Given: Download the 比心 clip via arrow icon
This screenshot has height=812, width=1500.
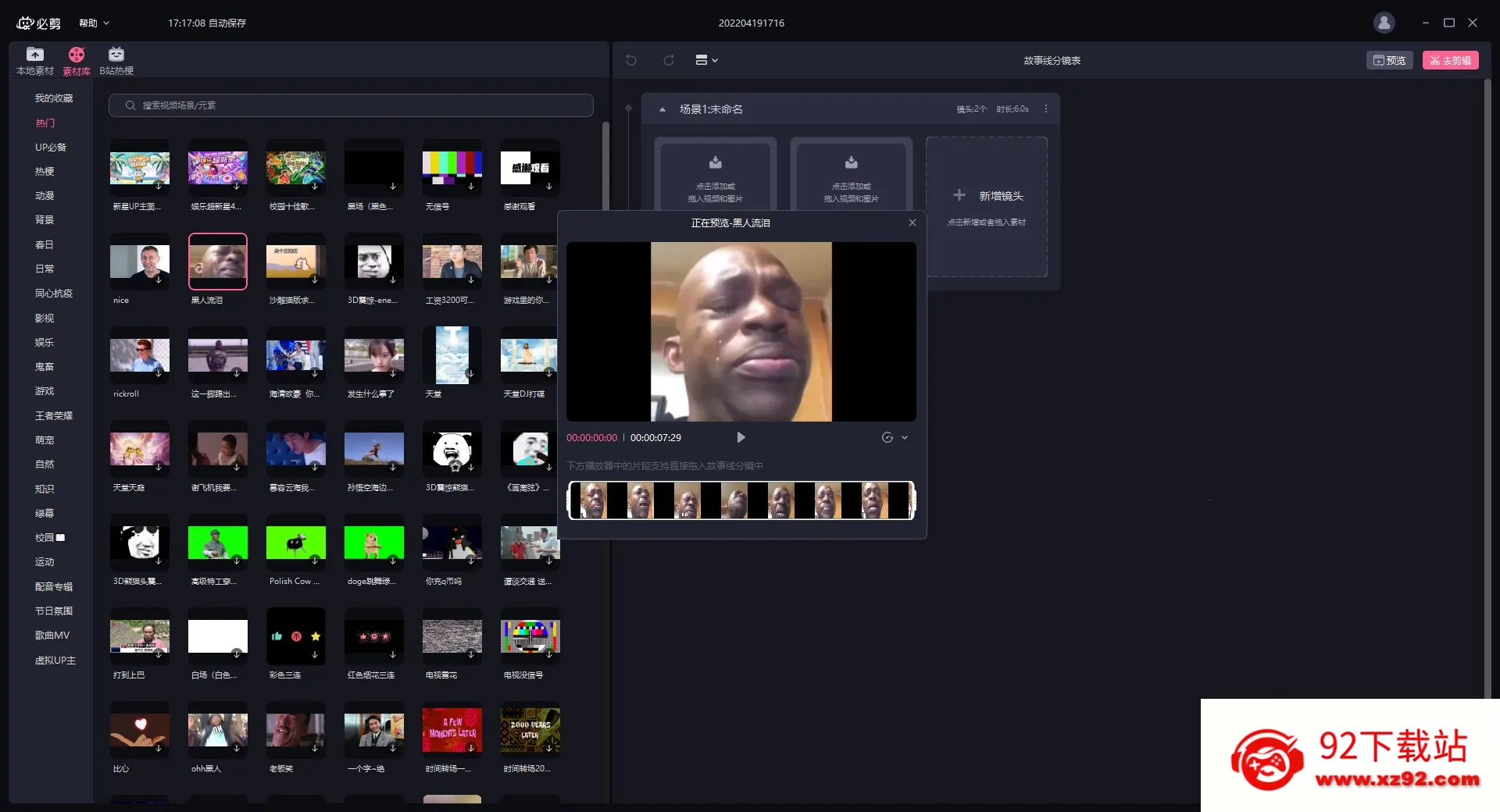Looking at the screenshot, I should click(x=159, y=748).
